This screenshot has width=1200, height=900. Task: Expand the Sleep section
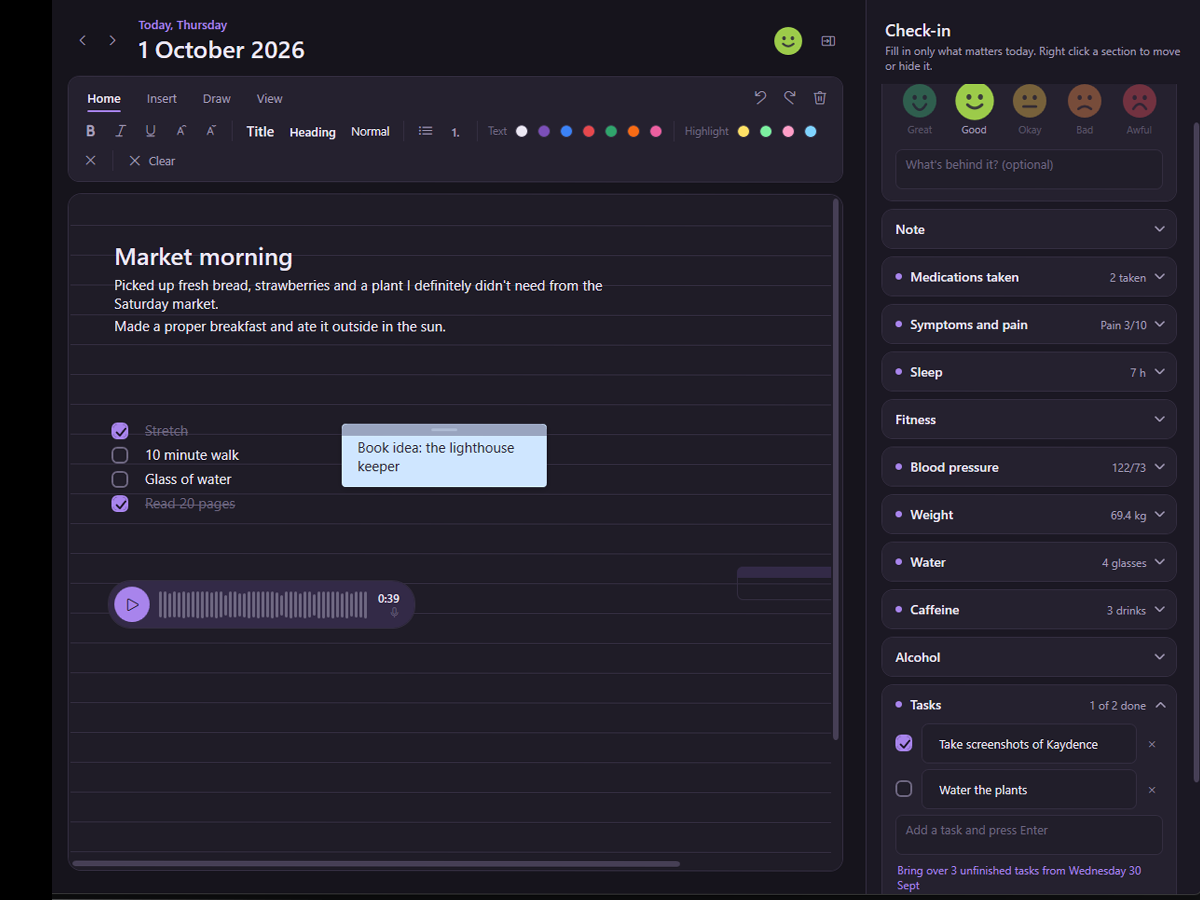point(1029,372)
